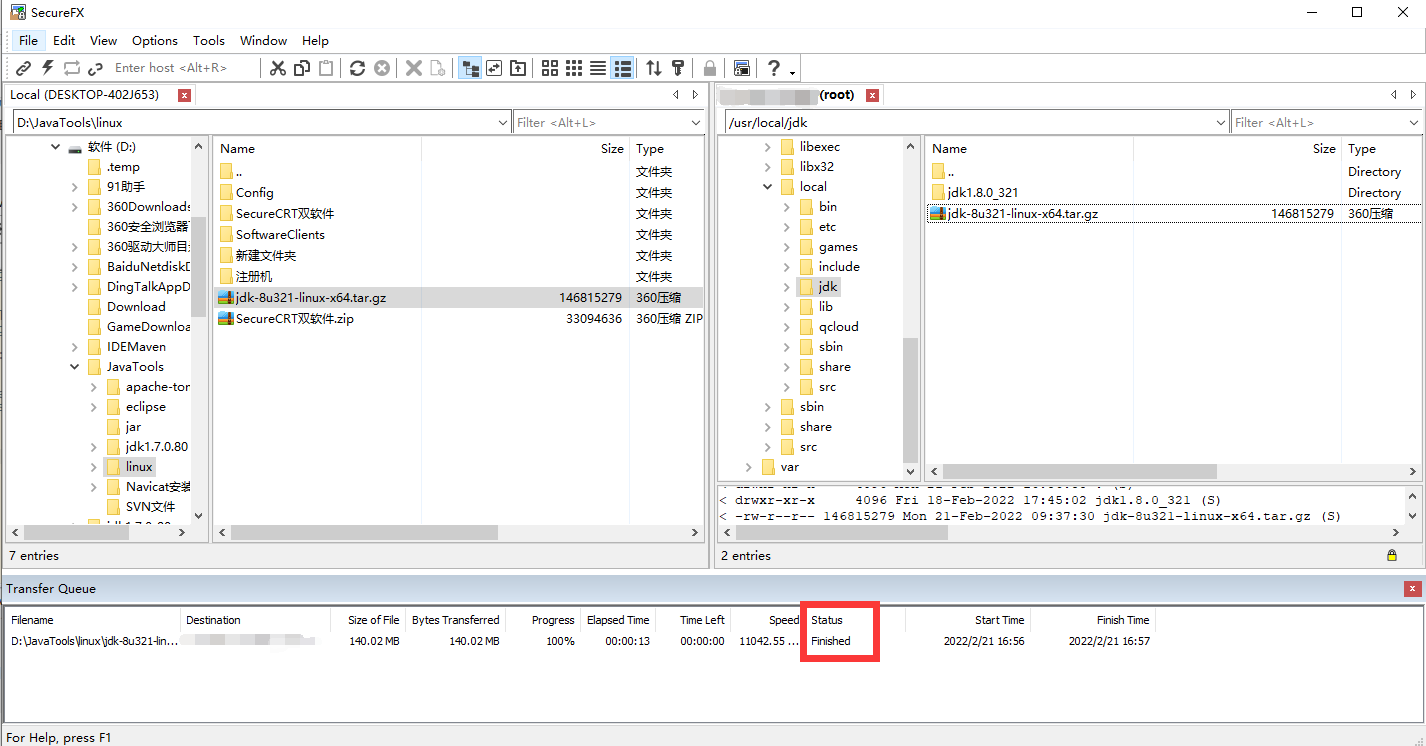Open remote path /usr/local/jdk dropdown
The image size is (1426, 746).
(1220, 123)
